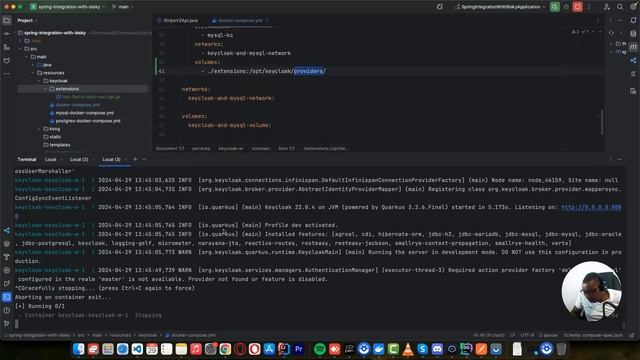Open the Code With Me icon
640x360 pixels.
(x=607, y=7)
